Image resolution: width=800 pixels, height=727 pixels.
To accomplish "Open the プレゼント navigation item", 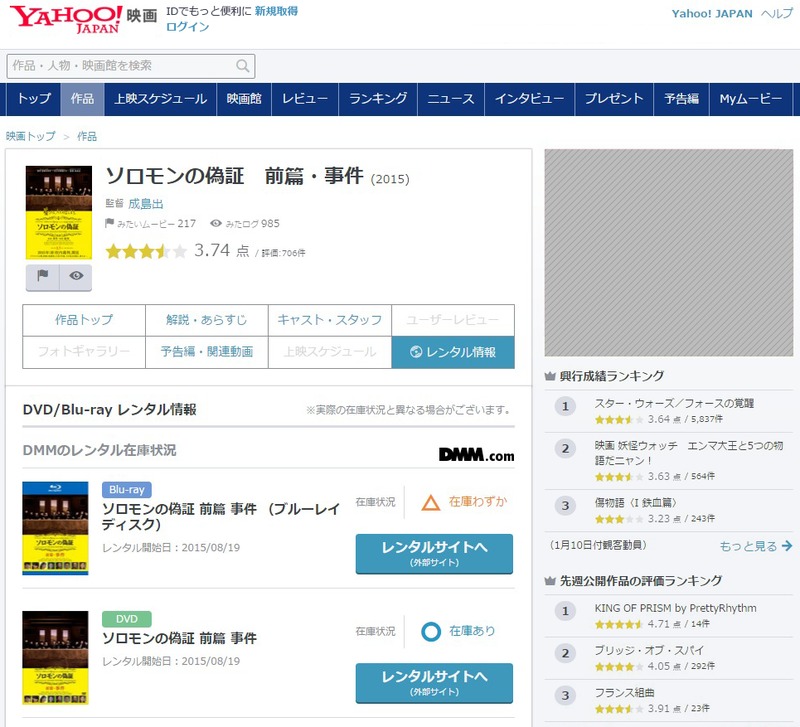I will click(614, 98).
